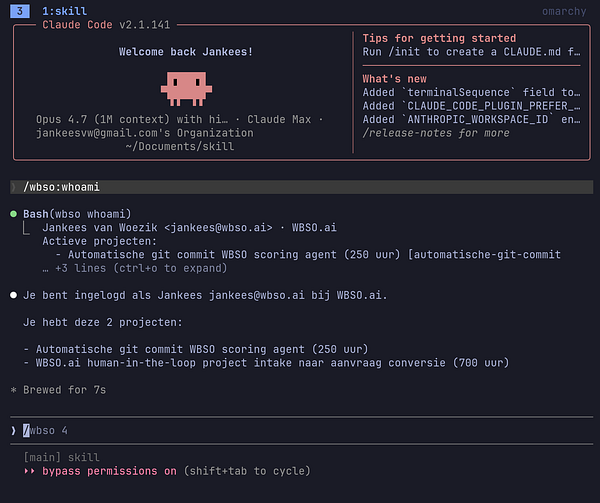Screen dimensions: 600x503
Task: Switch to the 1:skill window tab
Action: tap(64, 11)
